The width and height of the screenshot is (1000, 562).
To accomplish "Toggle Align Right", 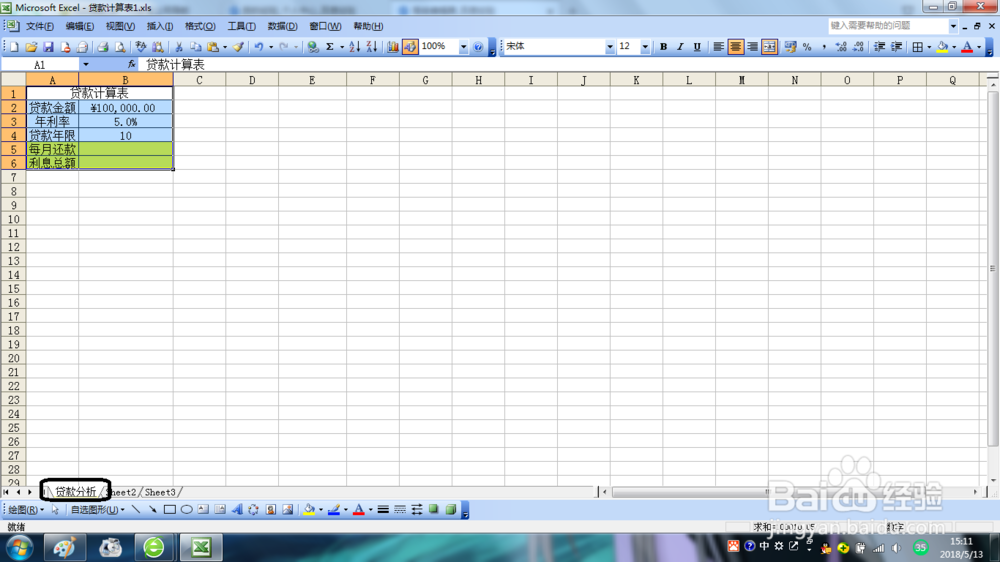I will point(753,47).
